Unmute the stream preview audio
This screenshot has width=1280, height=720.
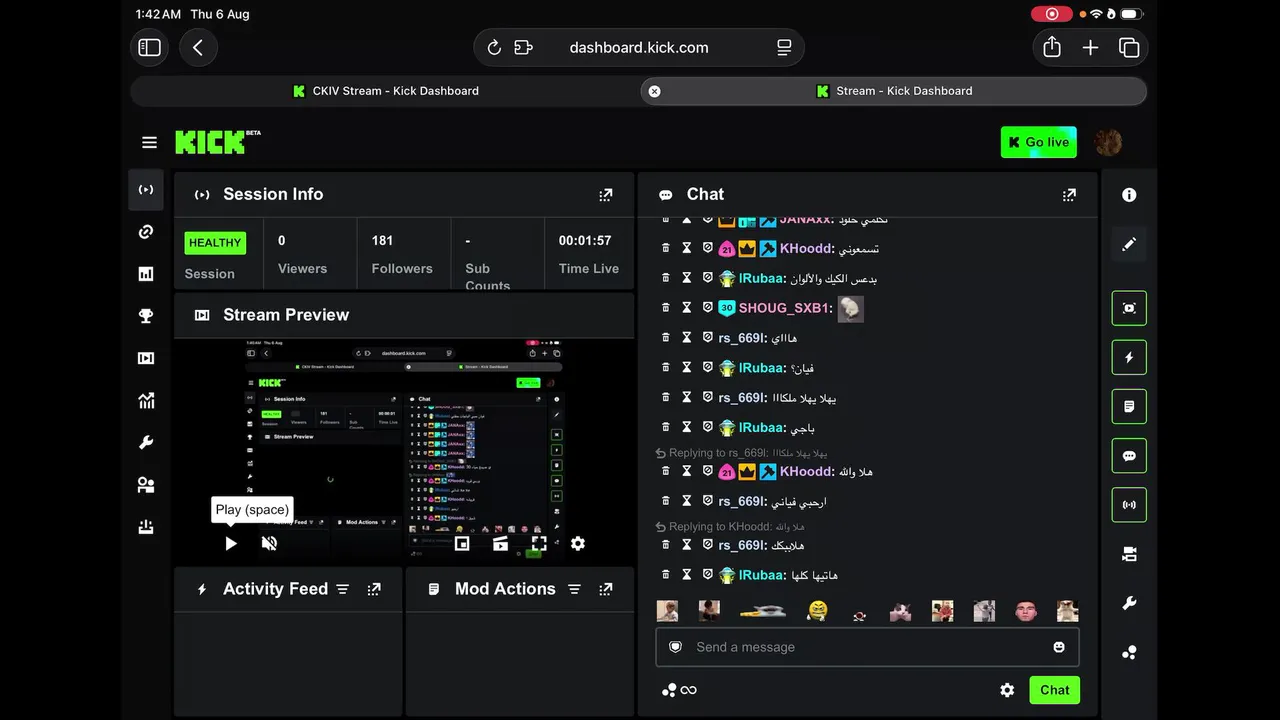pyautogui.click(x=269, y=543)
